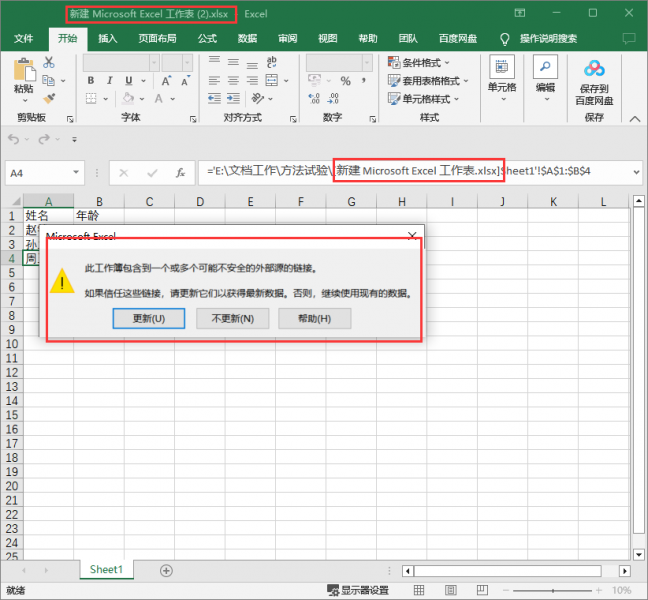Click the Decrease Indent icon
The width and height of the screenshot is (648, 600).
(214, 98)
